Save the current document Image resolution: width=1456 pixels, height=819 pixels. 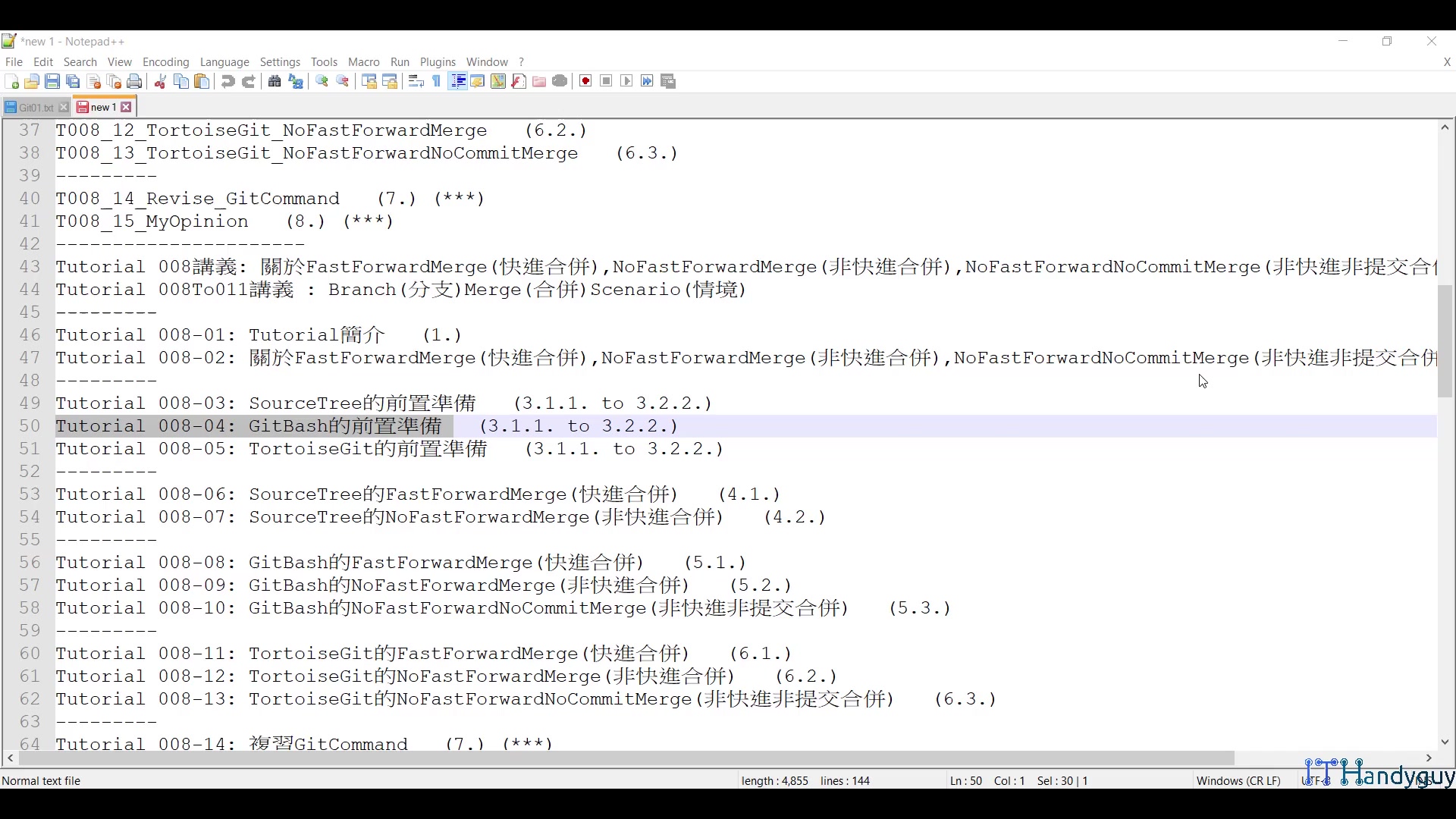coord(53,81)
